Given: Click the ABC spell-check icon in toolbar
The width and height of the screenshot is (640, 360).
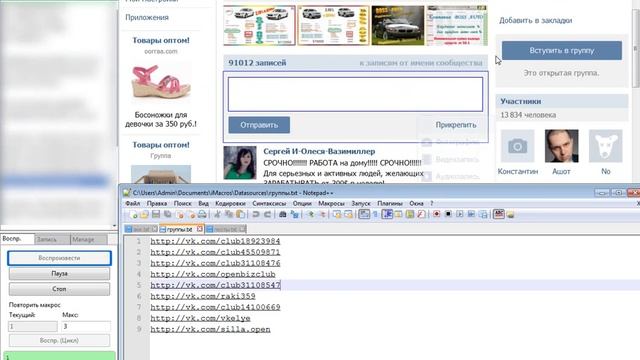Looking at the screenshot, I should (x=499, y=214).
